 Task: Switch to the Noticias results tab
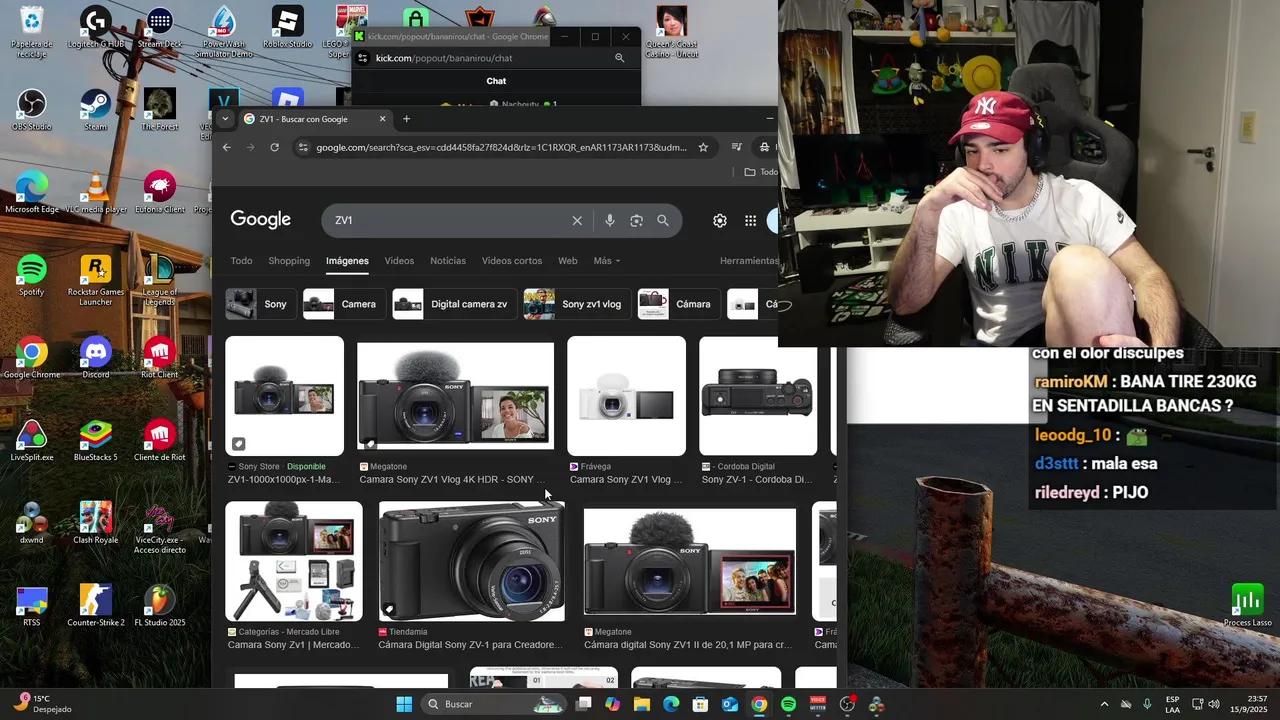tap(448, 261)
